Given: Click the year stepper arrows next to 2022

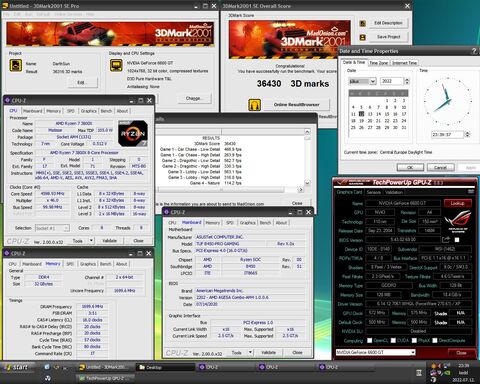Looking at the screenshot, I should click(406, 81).
